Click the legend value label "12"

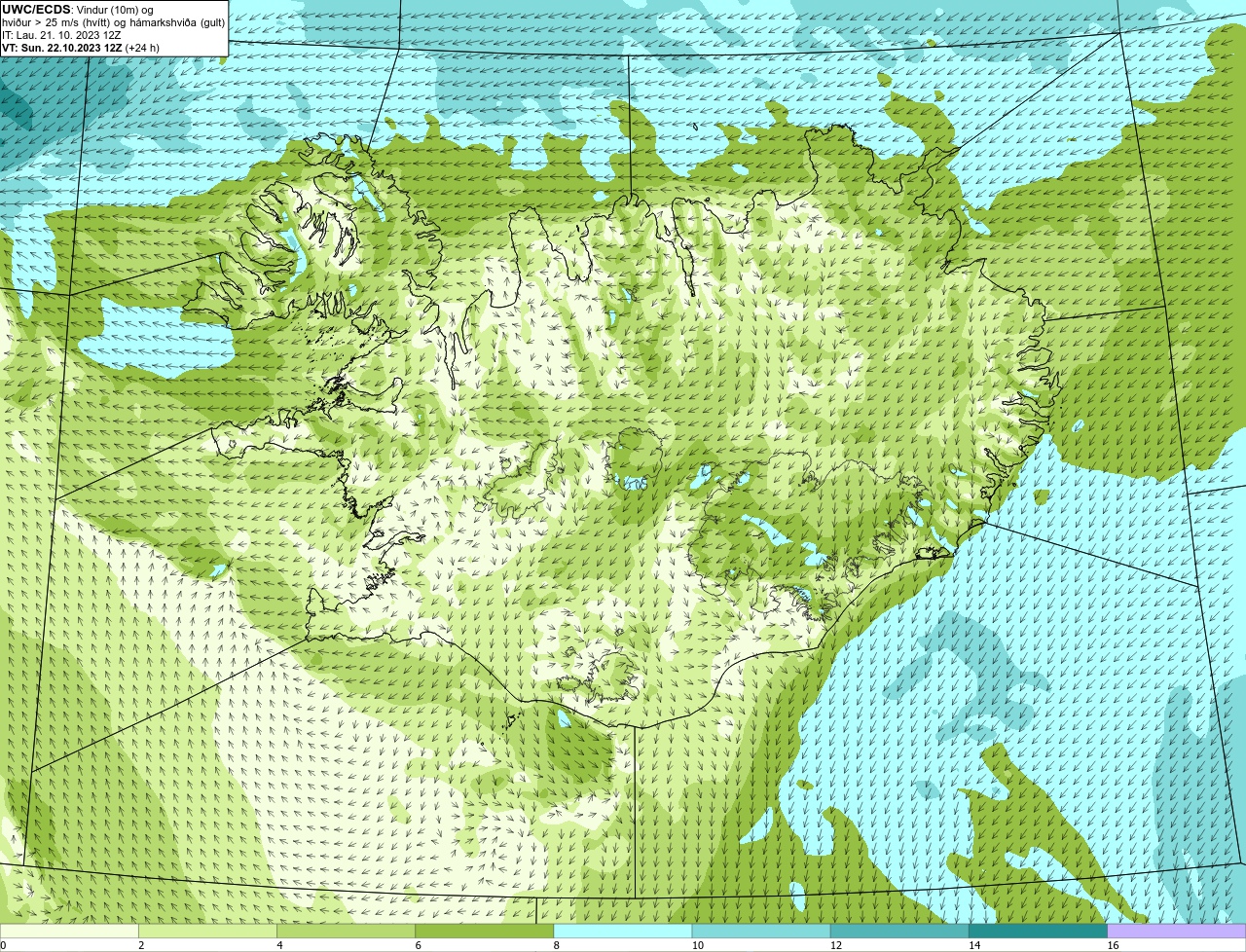836,945
